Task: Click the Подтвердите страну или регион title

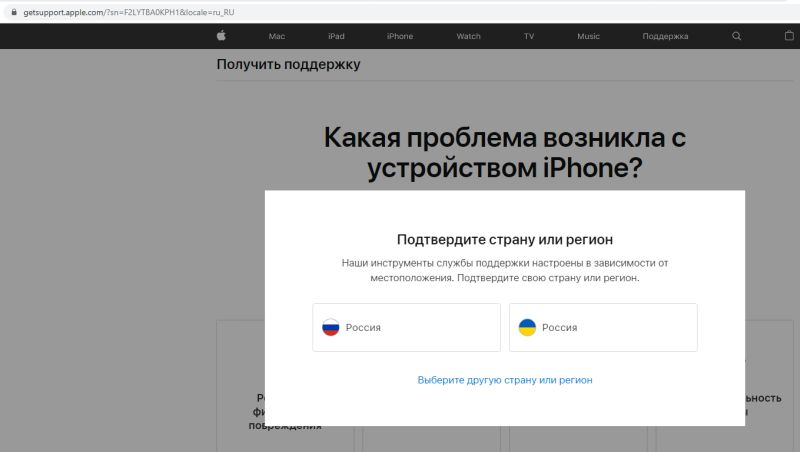Action: pos(505,239)
